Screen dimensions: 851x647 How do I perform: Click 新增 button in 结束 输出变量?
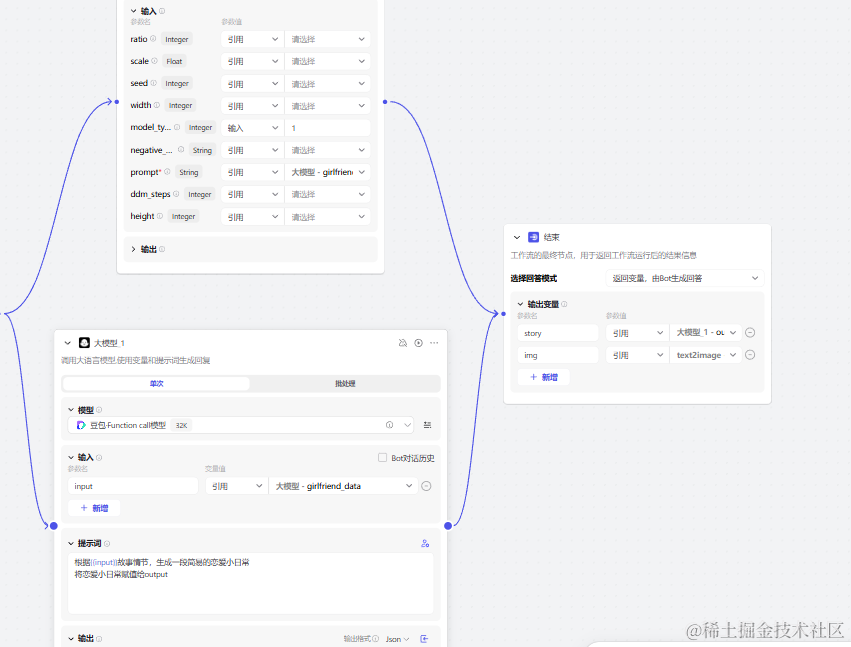pyautogui.click(x=544, y=377)
